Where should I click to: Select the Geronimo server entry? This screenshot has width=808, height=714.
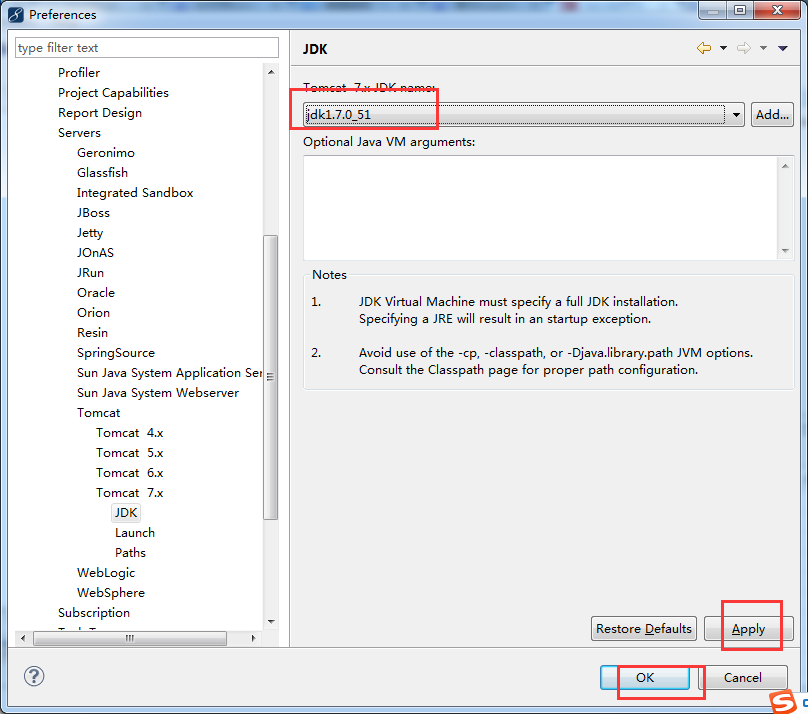(106, 153)
